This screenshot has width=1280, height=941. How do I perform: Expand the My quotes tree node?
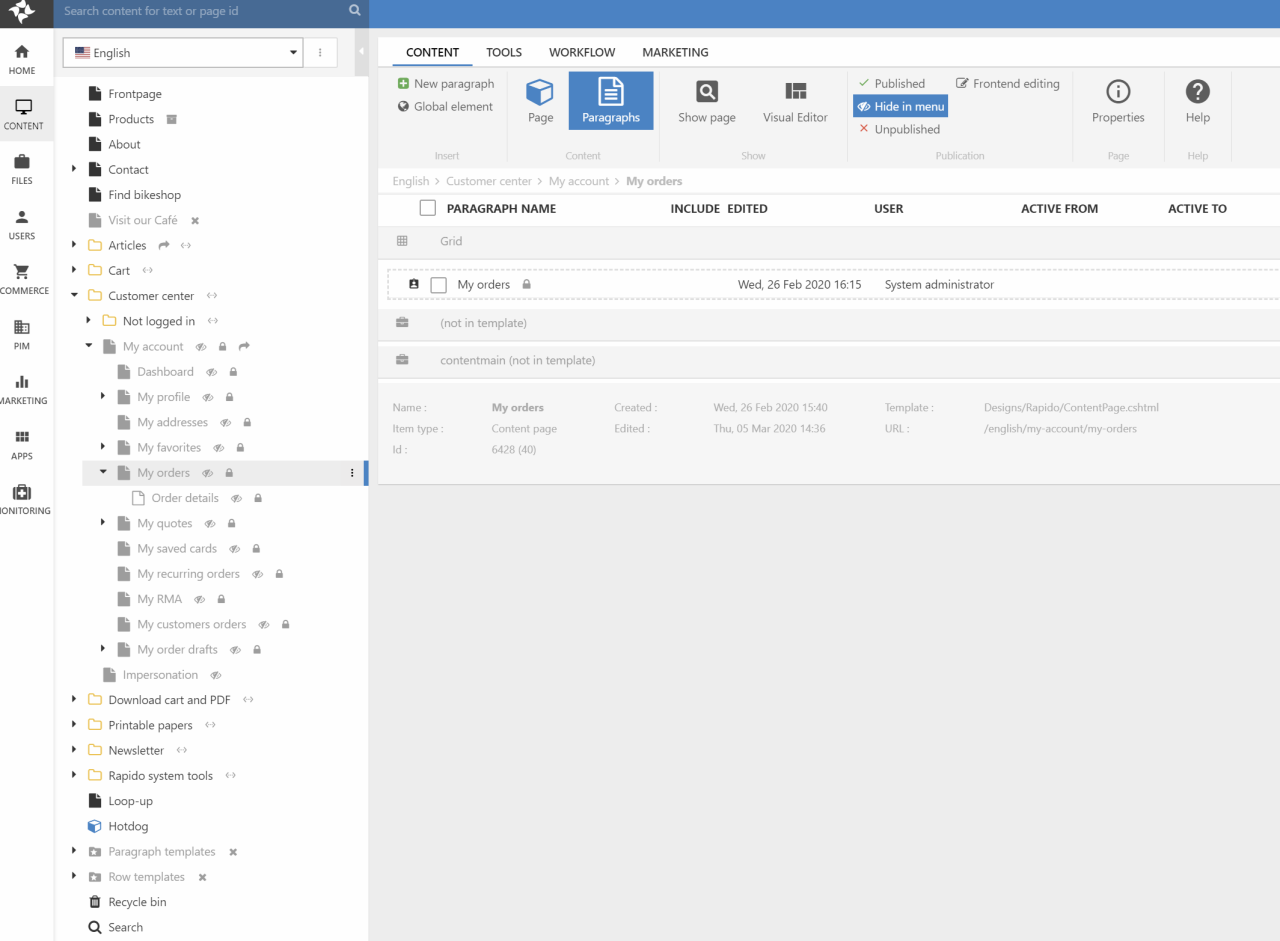pos(103,523)
